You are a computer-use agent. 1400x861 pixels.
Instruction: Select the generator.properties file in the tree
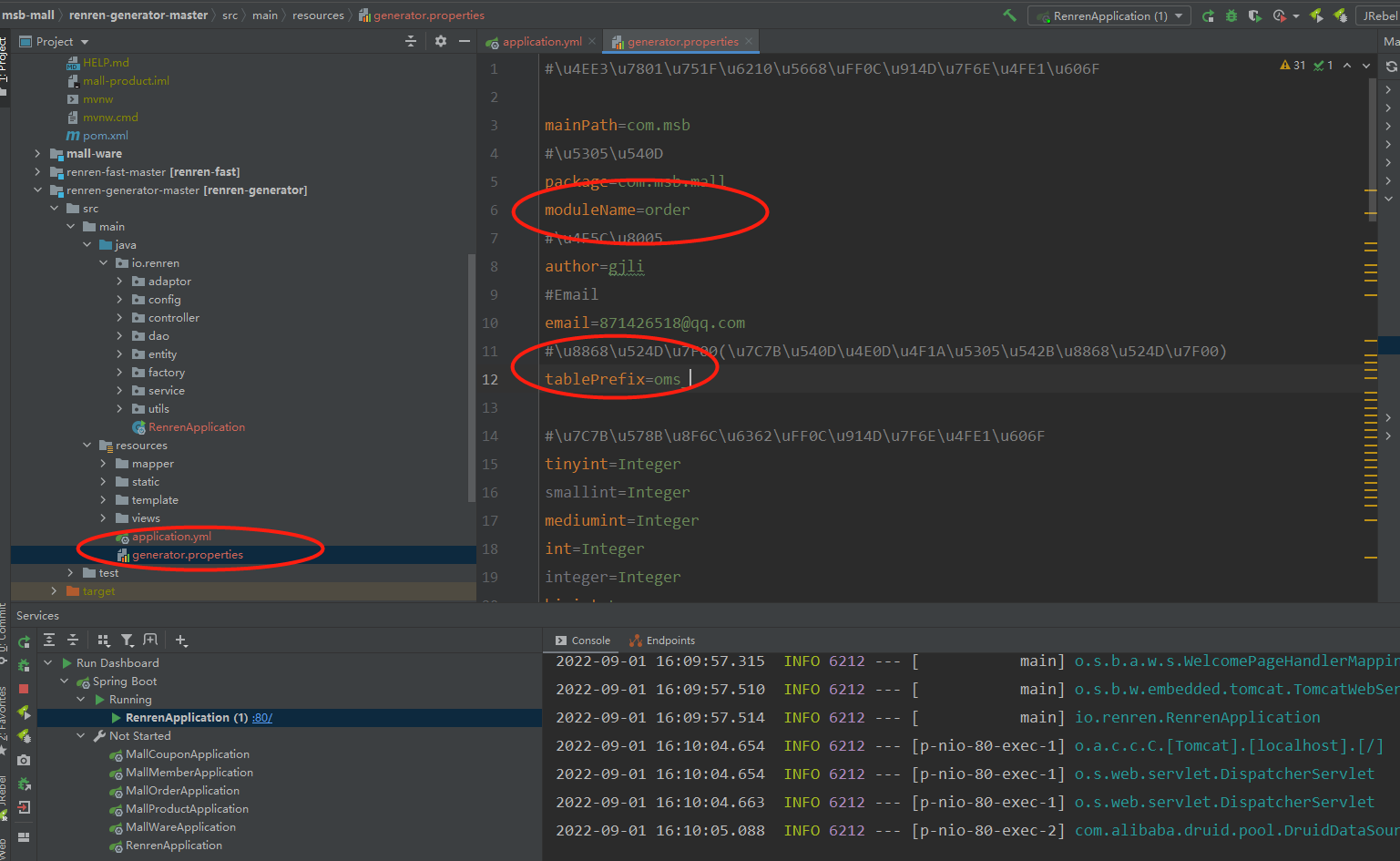[179, 555]
